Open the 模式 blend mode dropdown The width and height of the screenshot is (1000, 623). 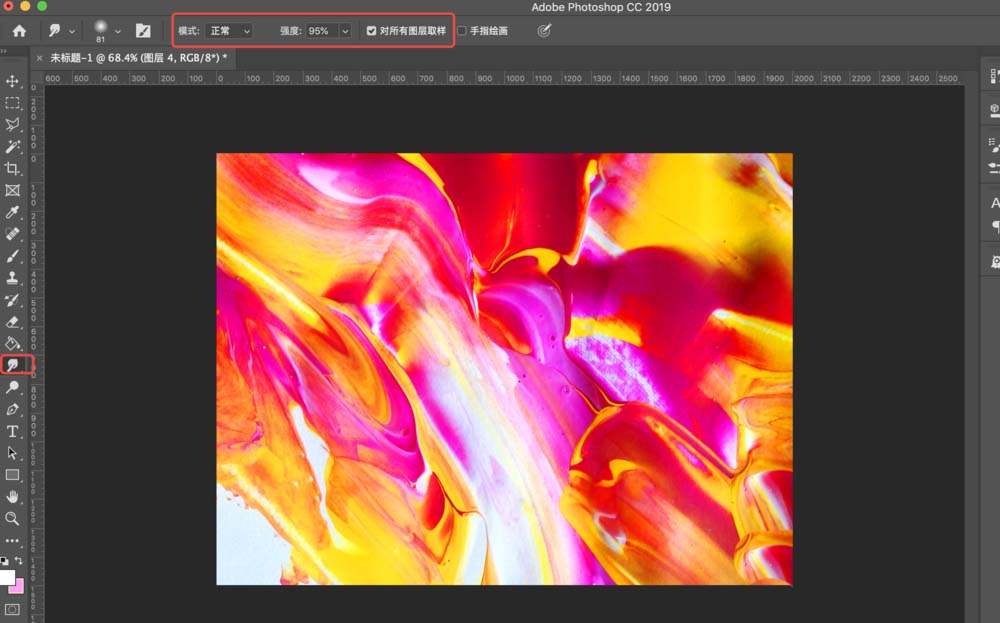click(x=230, y=31)
